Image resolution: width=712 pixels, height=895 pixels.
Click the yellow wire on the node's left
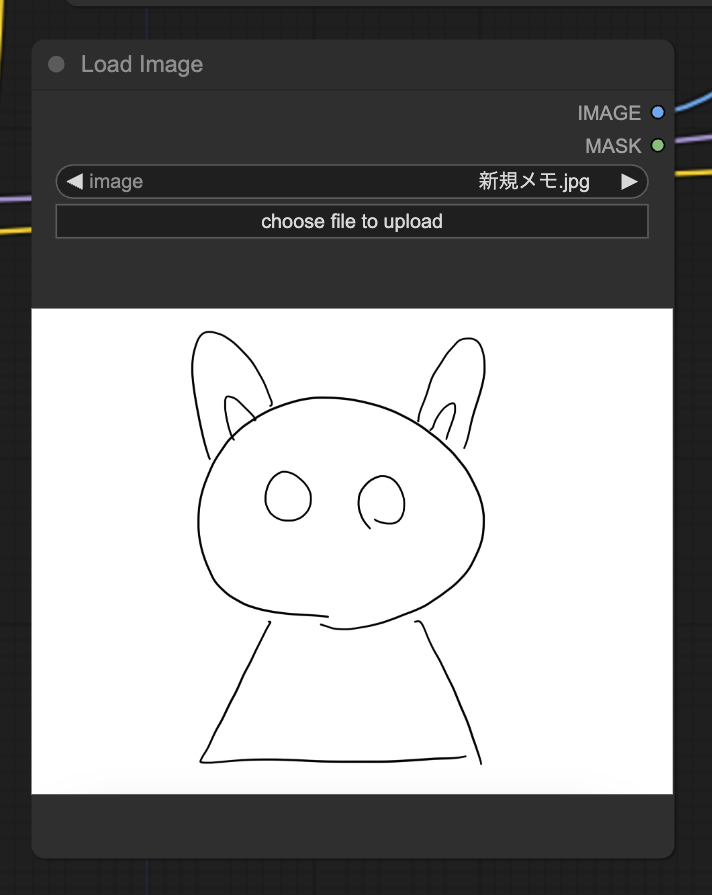14,231
